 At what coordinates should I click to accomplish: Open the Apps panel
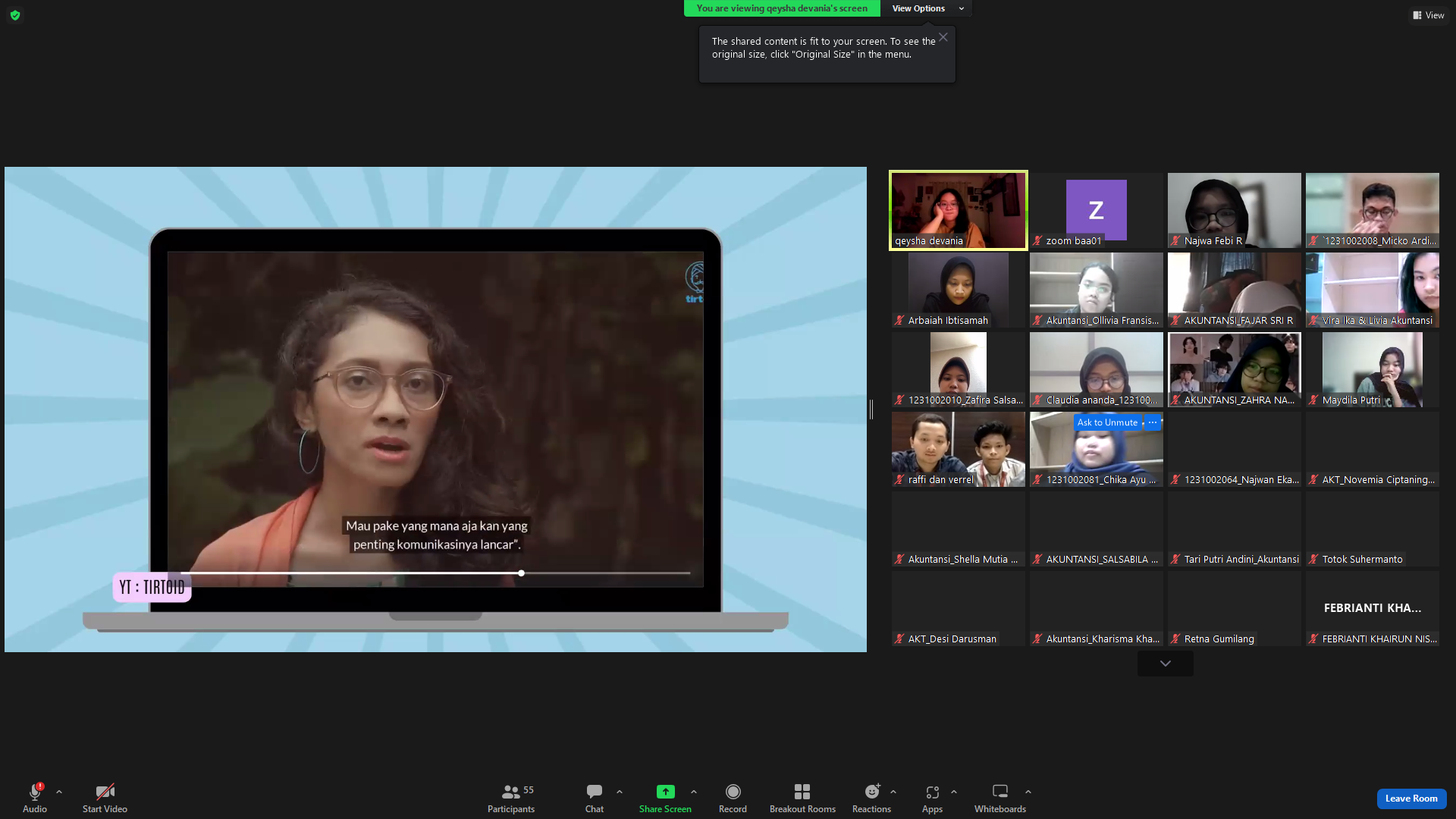tap(933, 798)
